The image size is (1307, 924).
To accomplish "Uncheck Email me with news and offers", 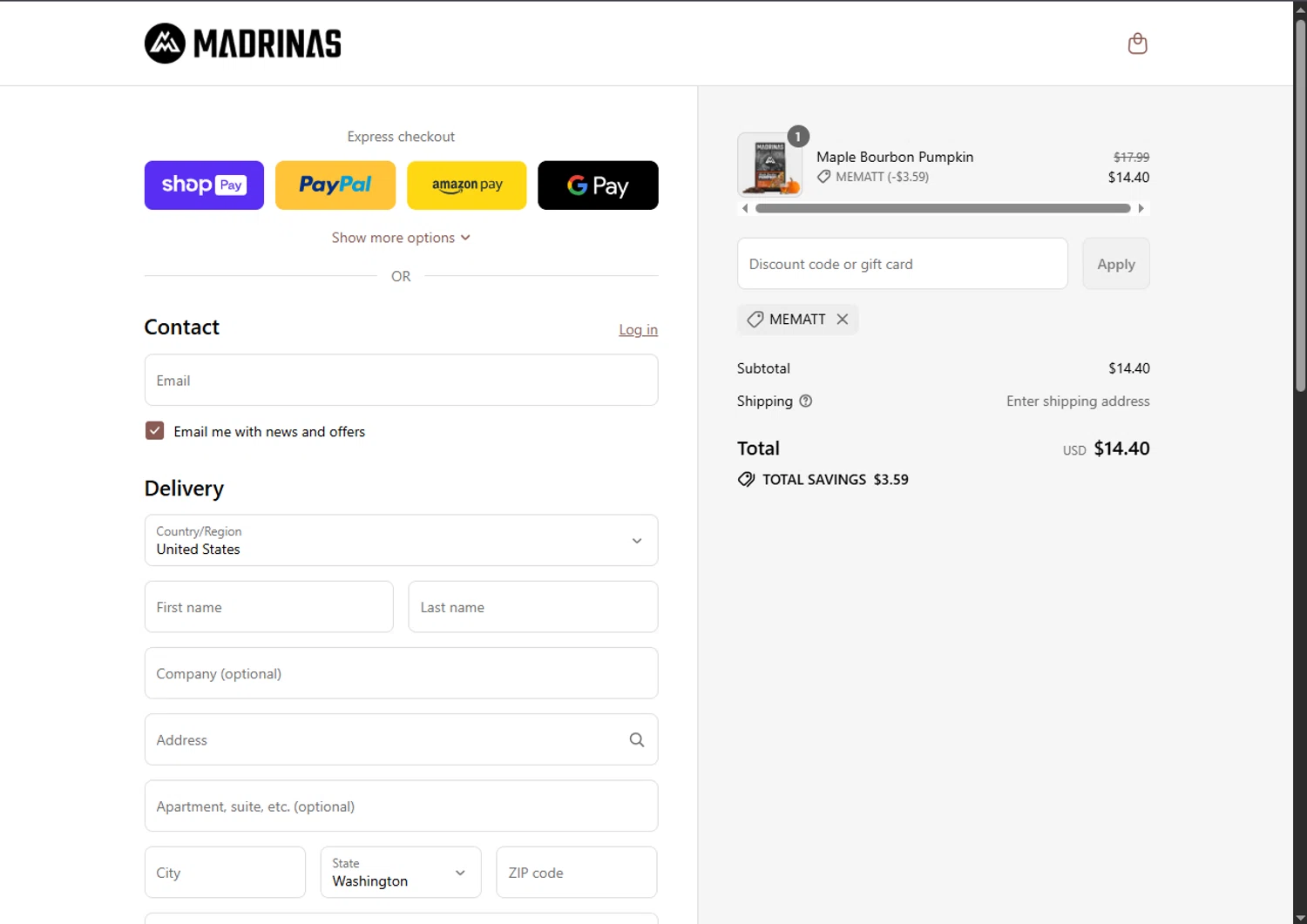I will [154, 431].
